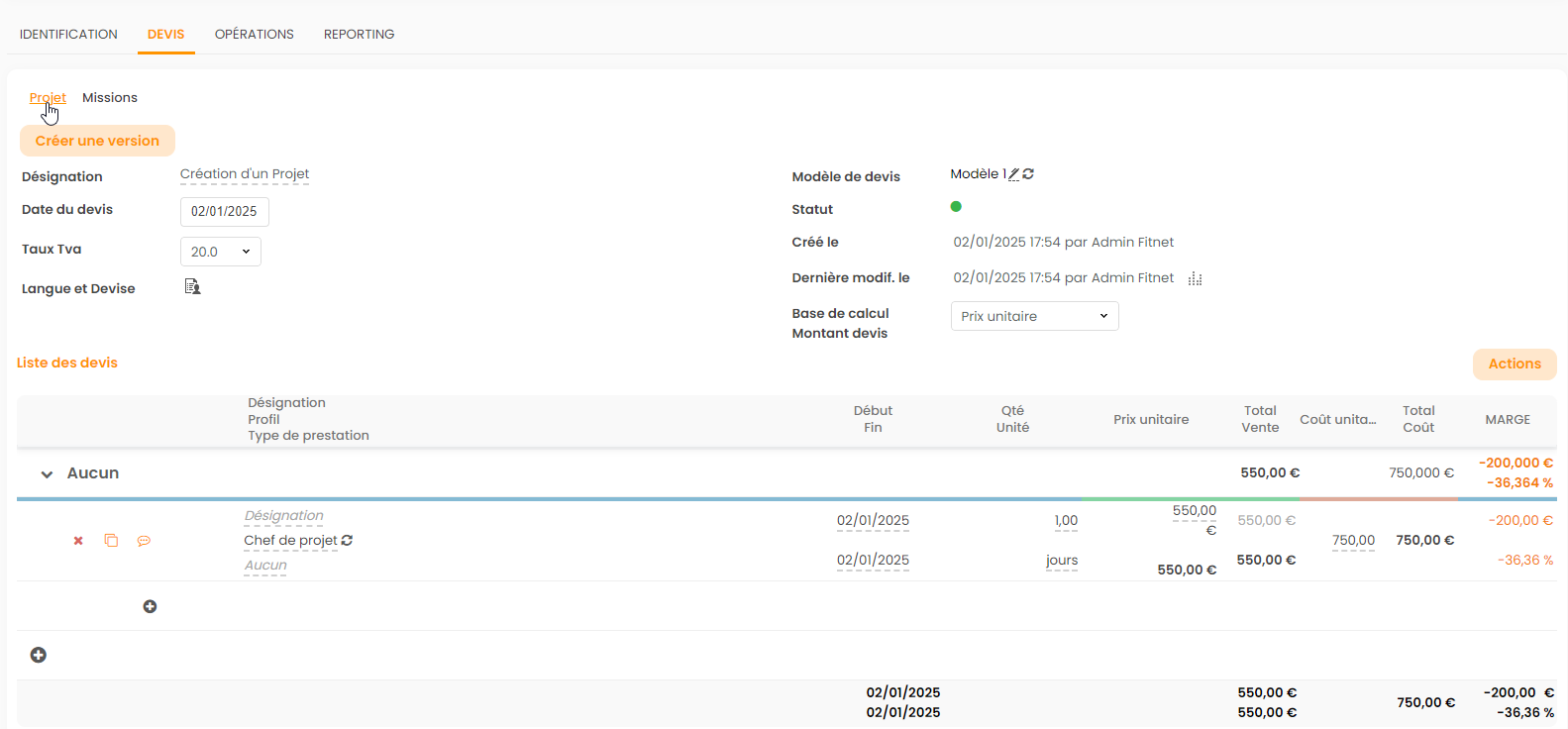Go to the Identification tab
The height and width of the screenshot is (729, 1568).
(68, 34)
